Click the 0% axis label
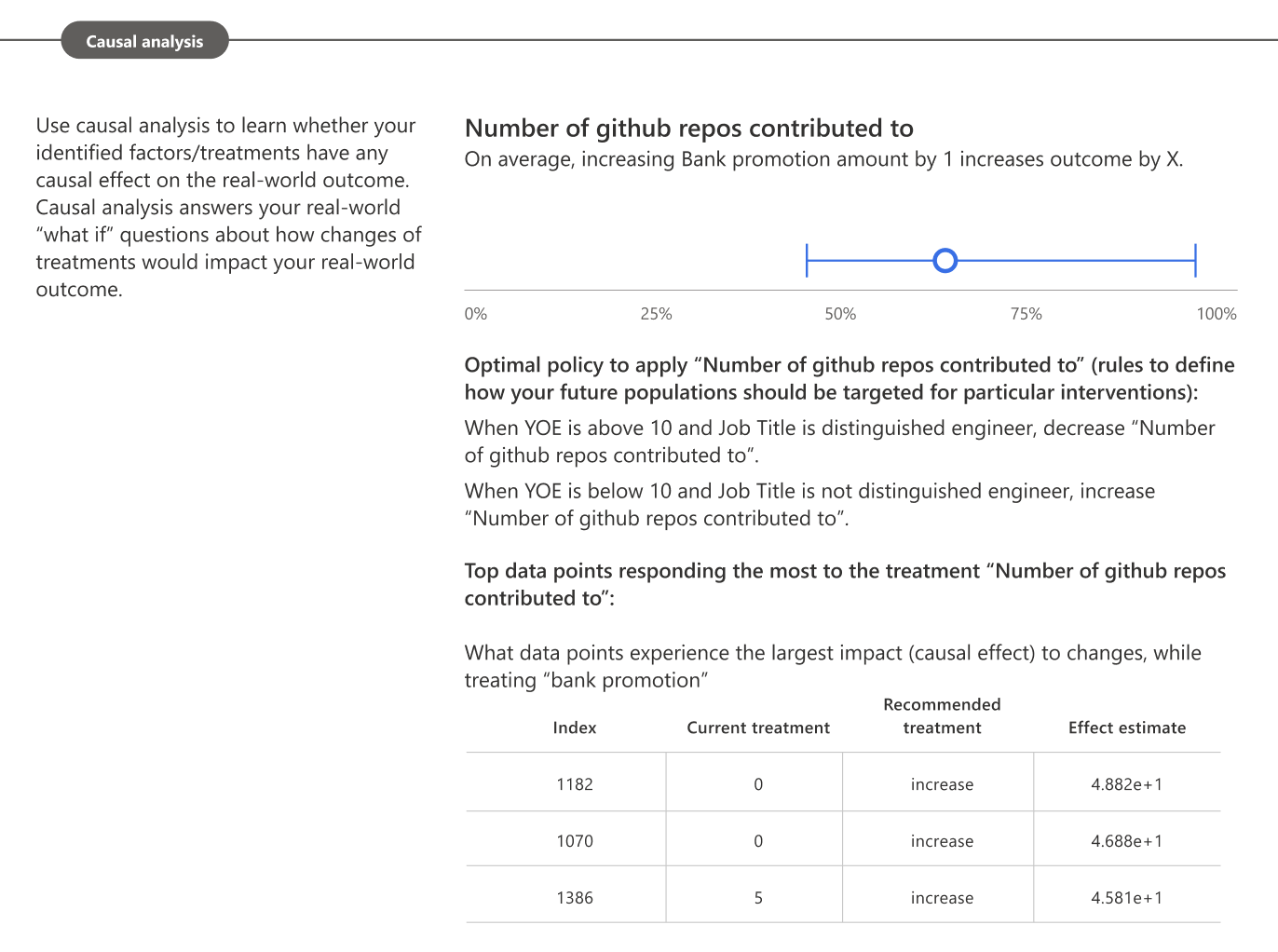 point(475,314)
